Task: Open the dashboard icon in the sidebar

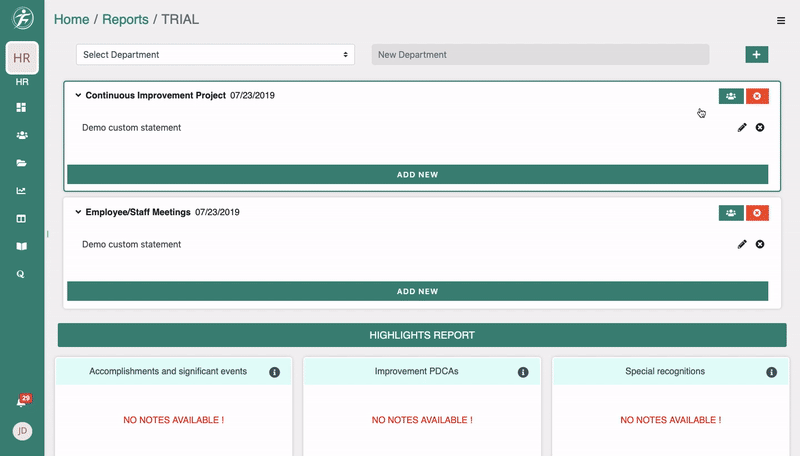Action: pos(21,107)
